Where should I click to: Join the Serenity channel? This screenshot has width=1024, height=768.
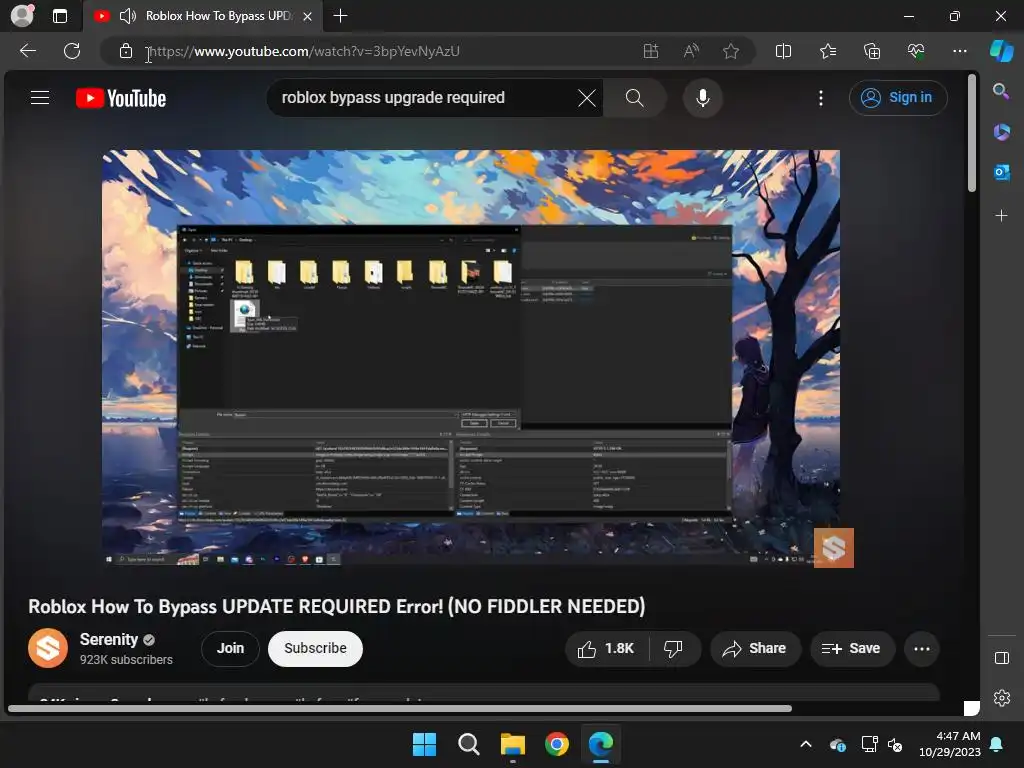(230, 648)
